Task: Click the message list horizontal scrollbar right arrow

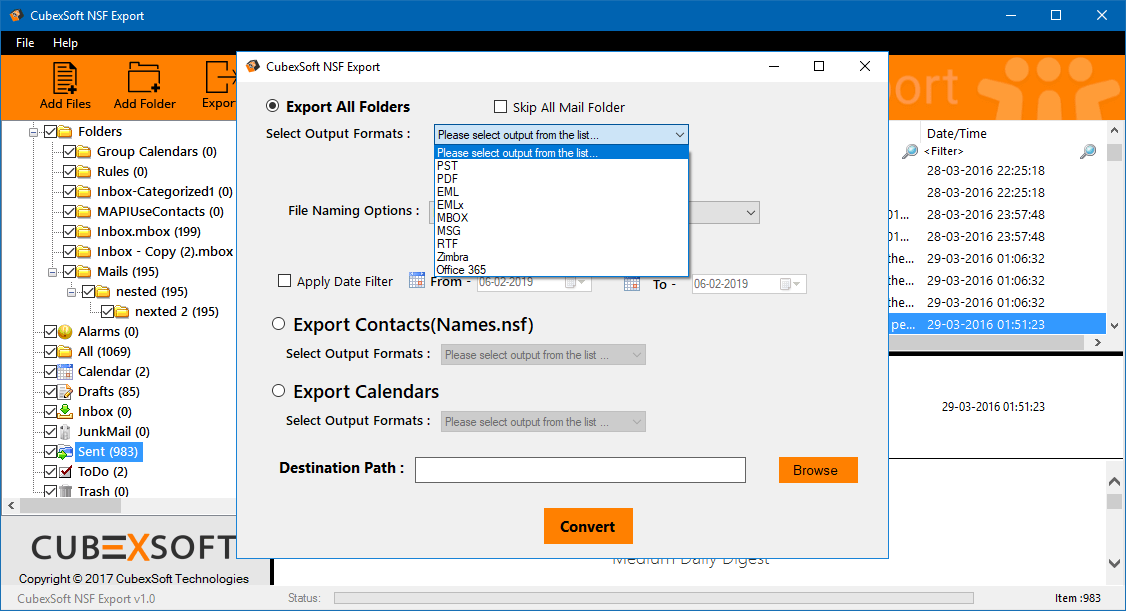Action: (1097, 343)
